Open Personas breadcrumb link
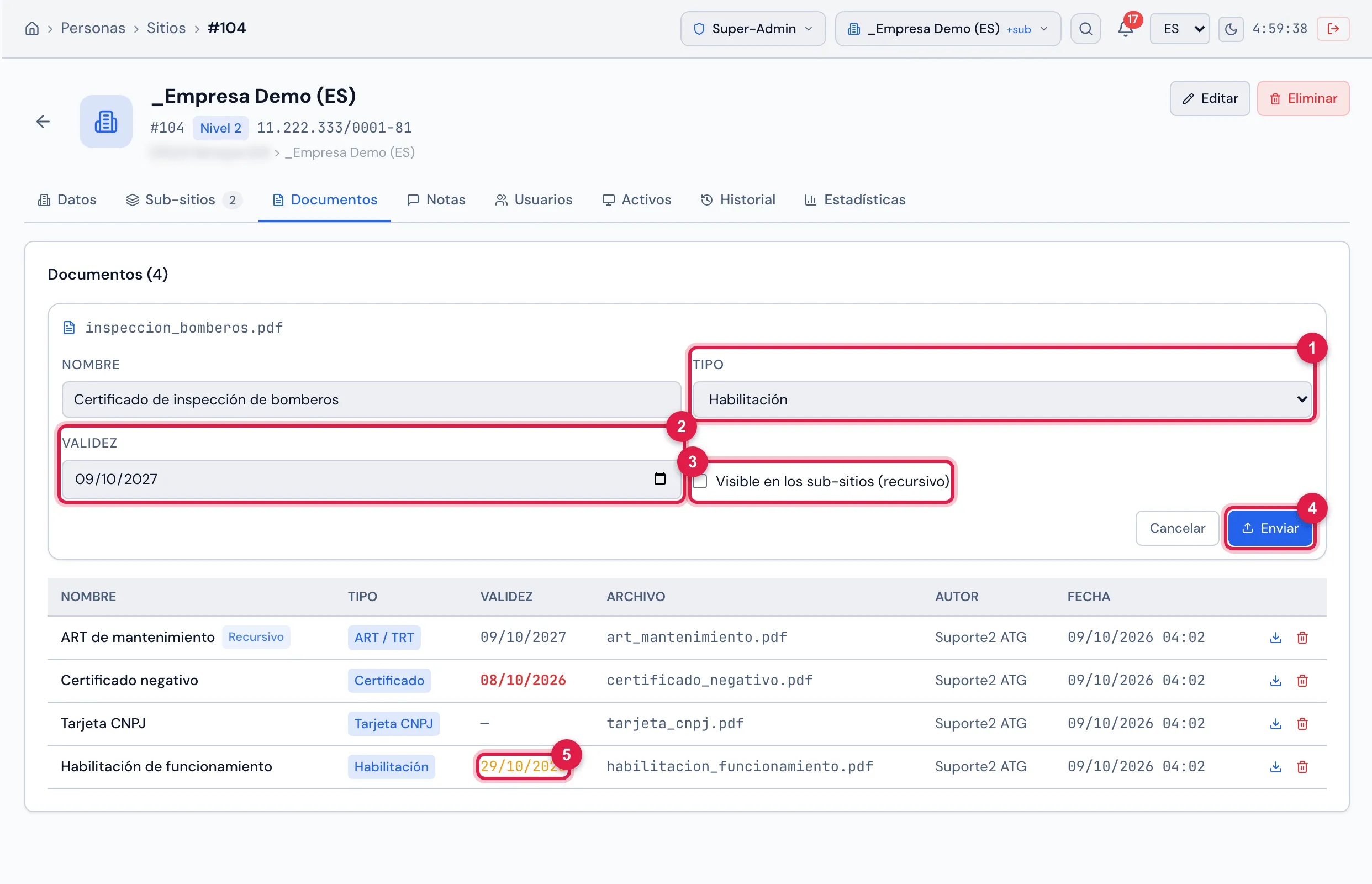 coord(93,28)
